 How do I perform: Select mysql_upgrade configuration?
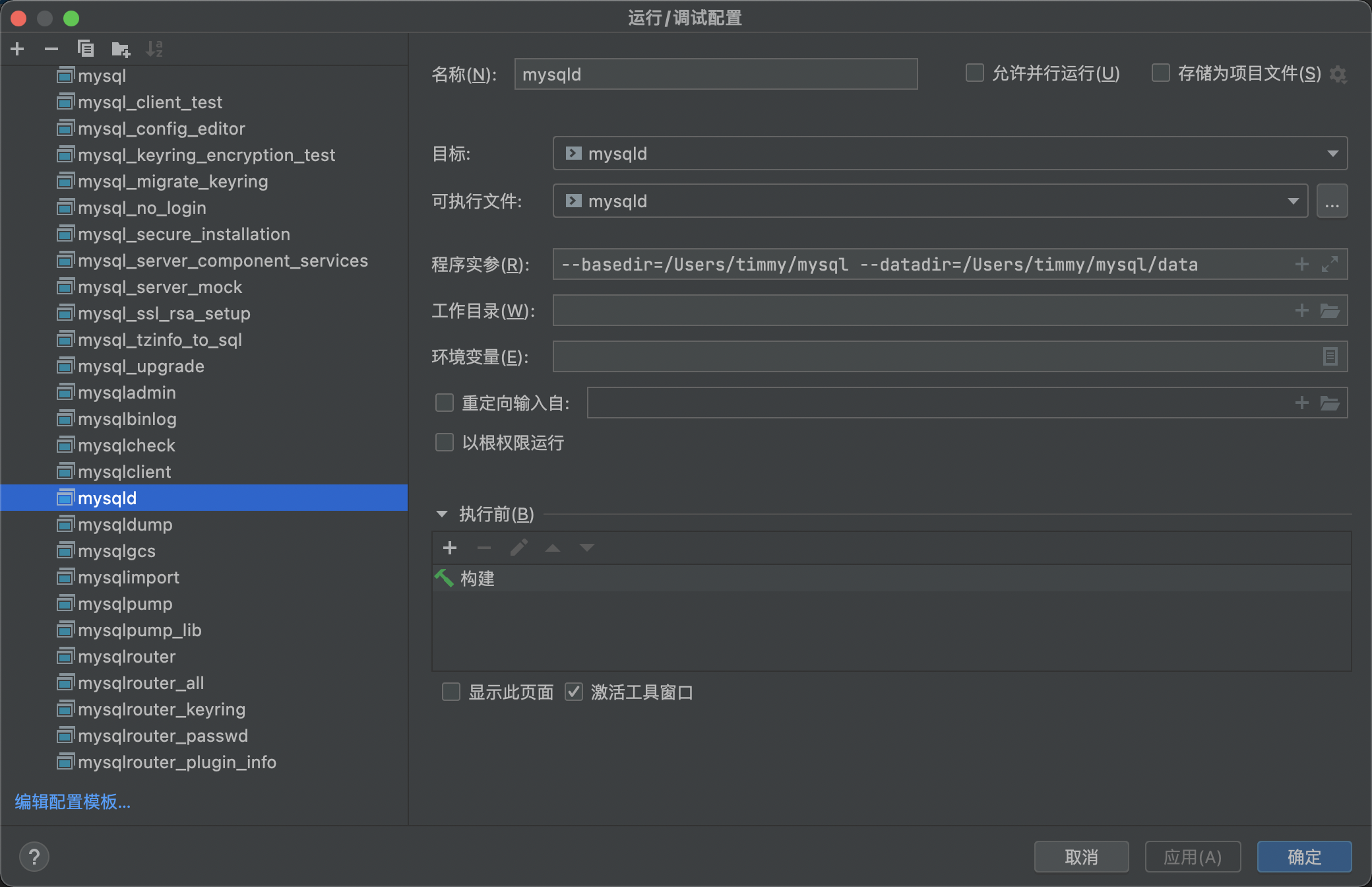(x=204, y=366)
